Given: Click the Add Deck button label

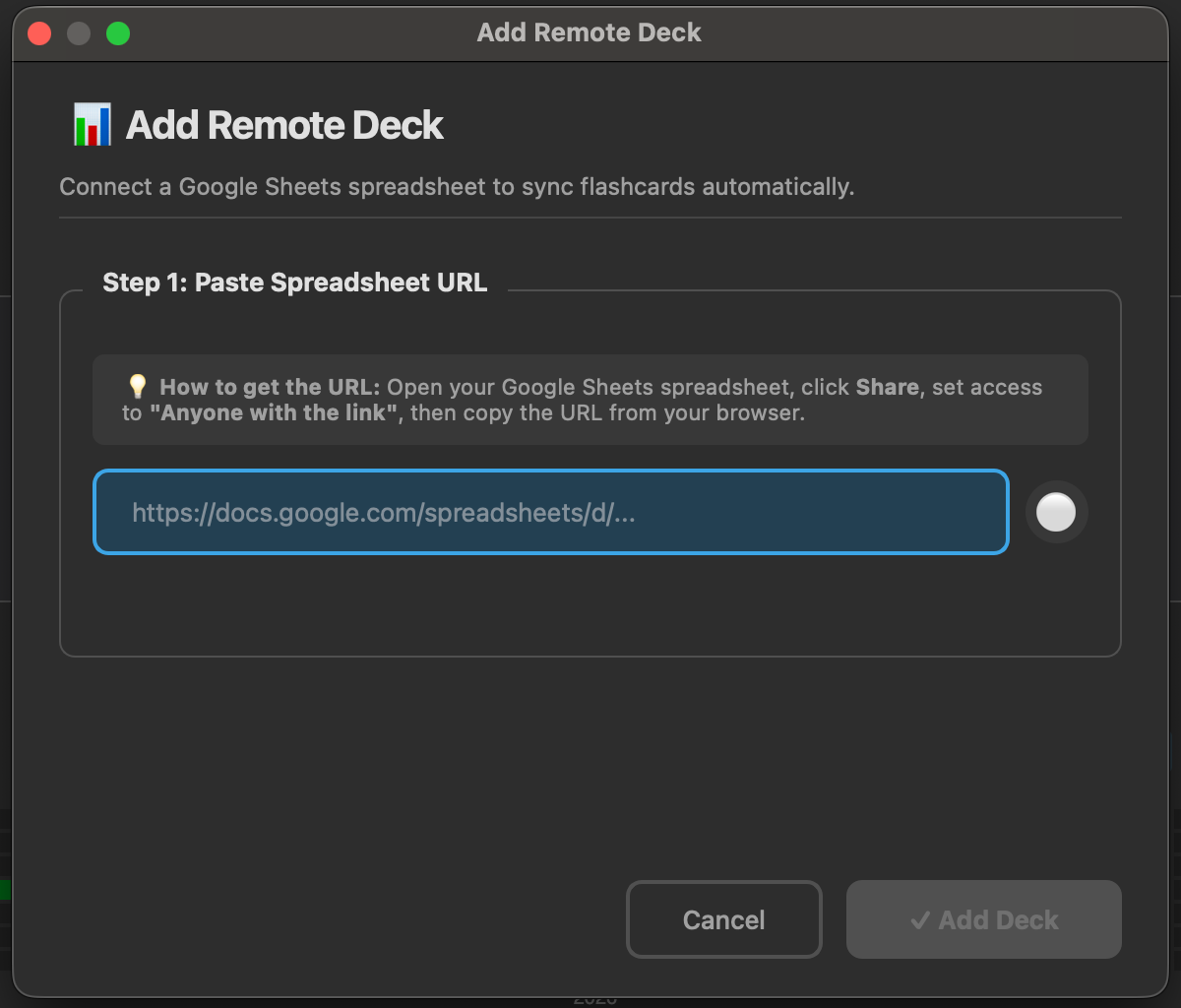Looking at the screenshot, I should 998,920.
